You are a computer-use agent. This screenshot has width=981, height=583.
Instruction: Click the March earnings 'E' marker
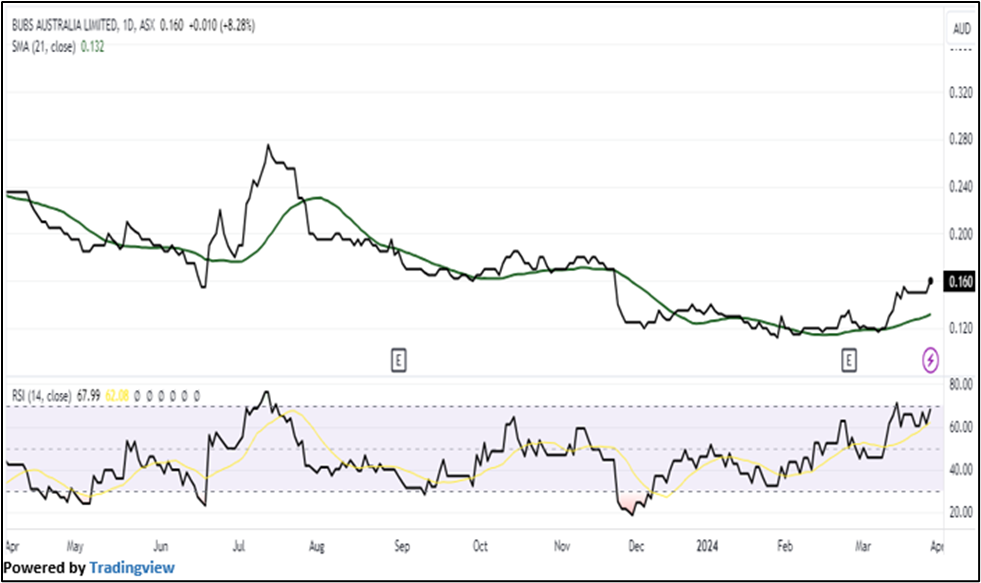(x=848, y=360)
